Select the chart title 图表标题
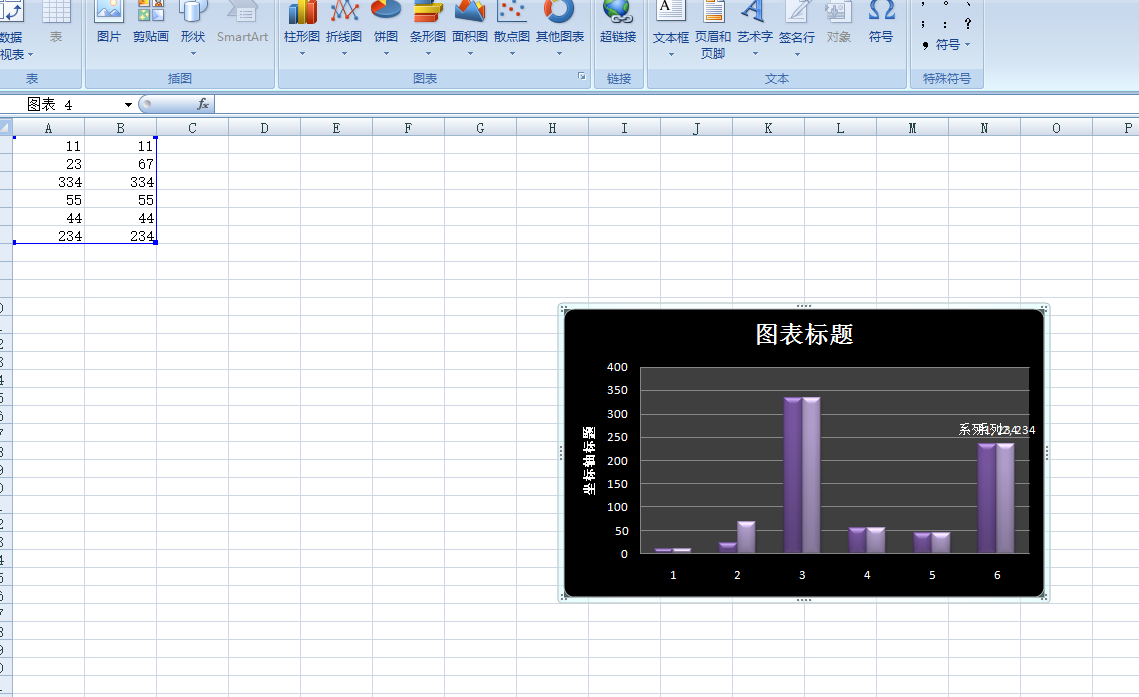1139x697 pixels. click(804, 334)
